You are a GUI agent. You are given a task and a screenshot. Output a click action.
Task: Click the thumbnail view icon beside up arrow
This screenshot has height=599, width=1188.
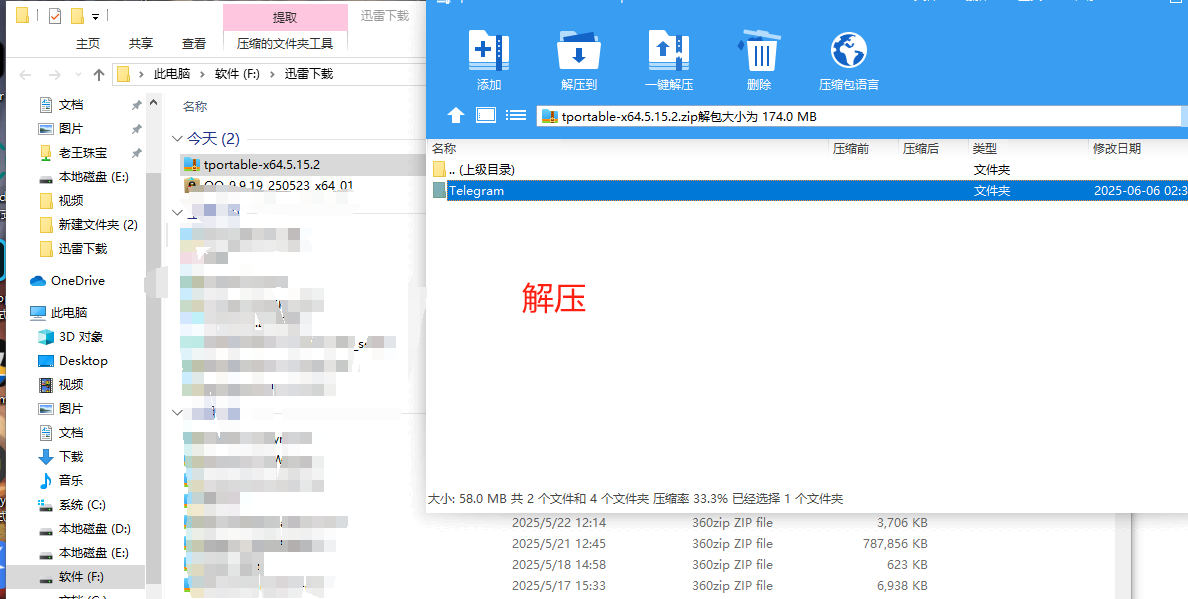(x=486, y=115)
